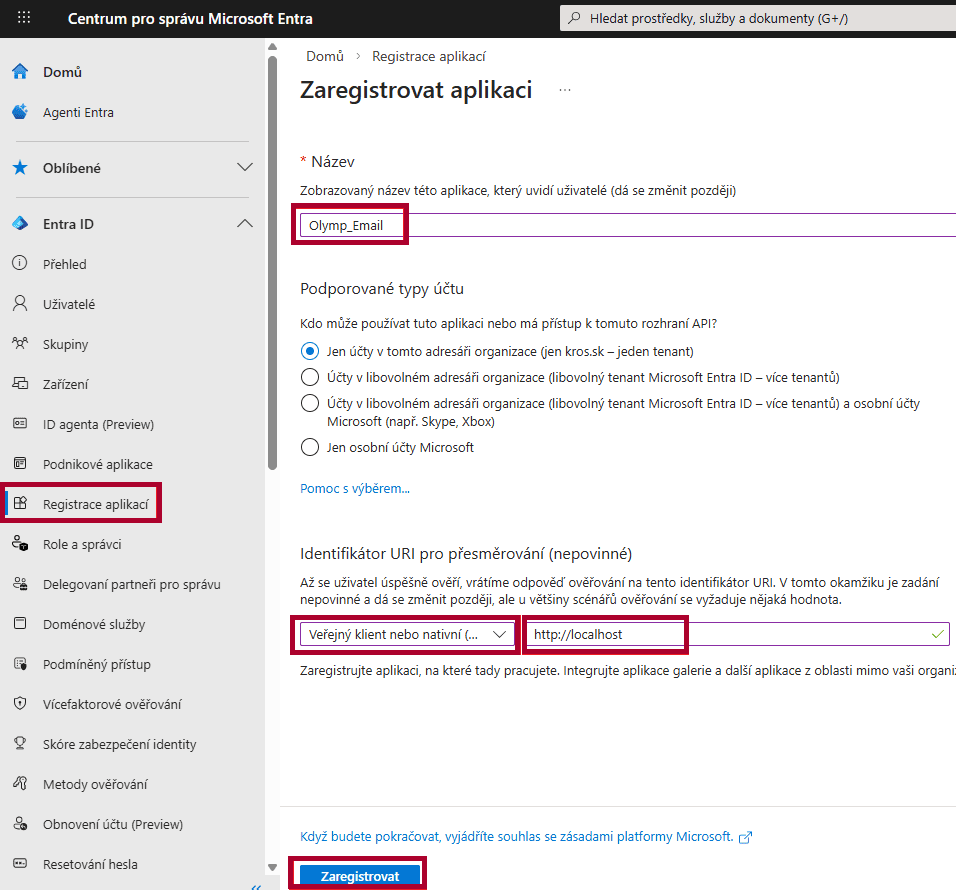Open Podnikové aplikace menu item
Image resolution: width=956 pixels, height=890 pixels.
pyautogui.click(x=97, y=464)
